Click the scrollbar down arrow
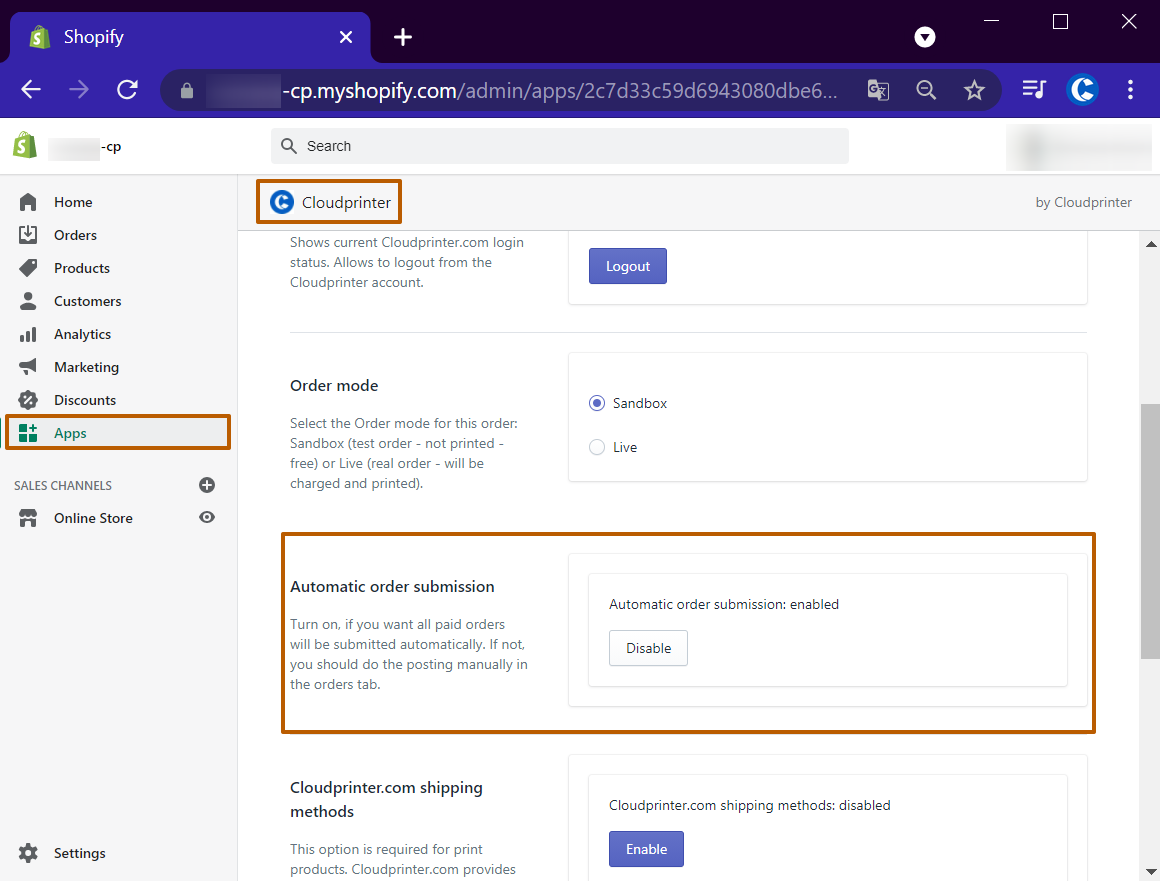The image size is (1160, 881). (x=1150, y=872)
